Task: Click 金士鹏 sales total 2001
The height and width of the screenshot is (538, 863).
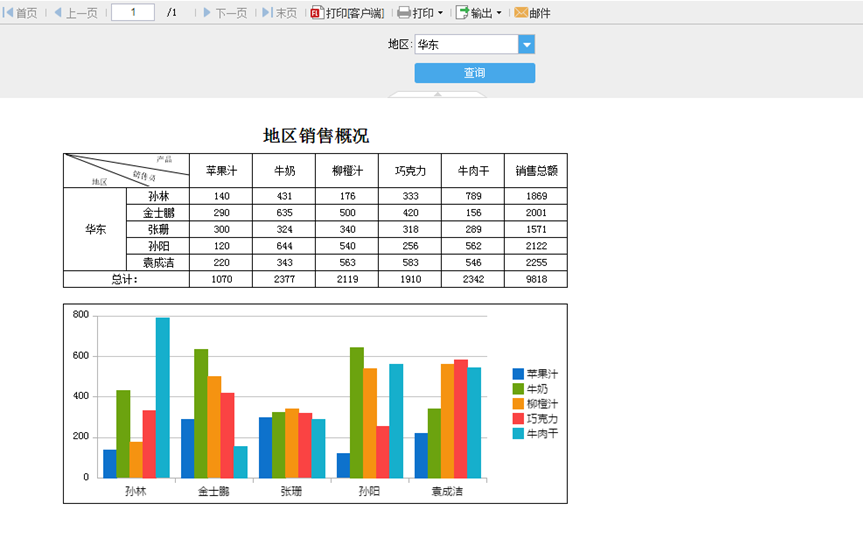Action: [536, 213]
